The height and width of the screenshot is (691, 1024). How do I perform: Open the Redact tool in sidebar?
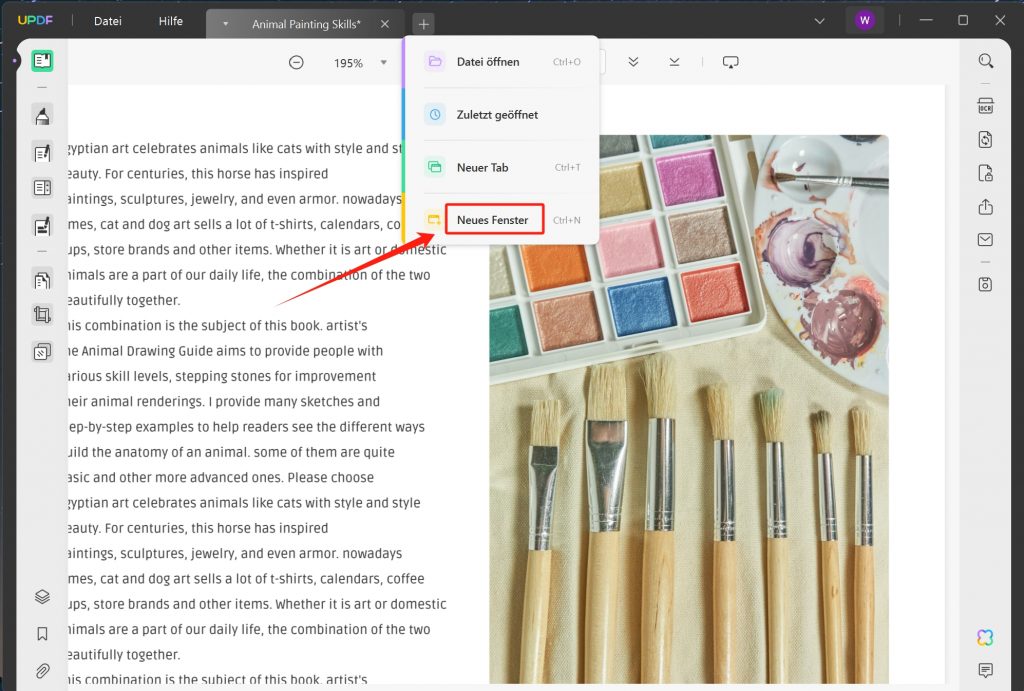click(42, 226)
